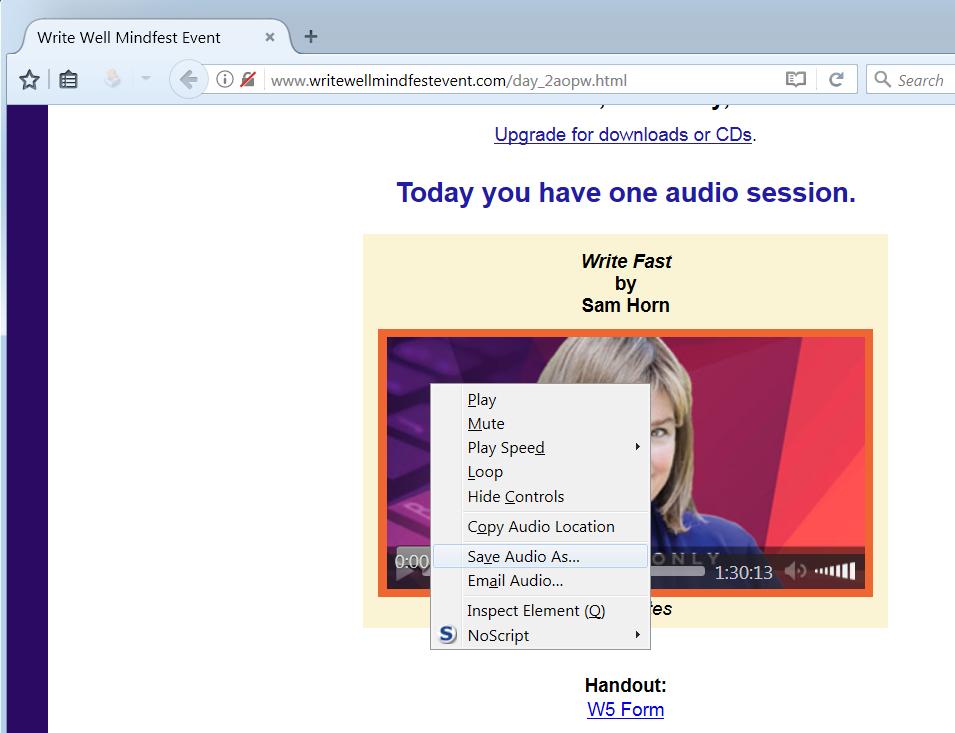Viewport: 955px width, 733px height.
Task: Adjust the audio volume bars slider
Action: [x=835, y=570]
